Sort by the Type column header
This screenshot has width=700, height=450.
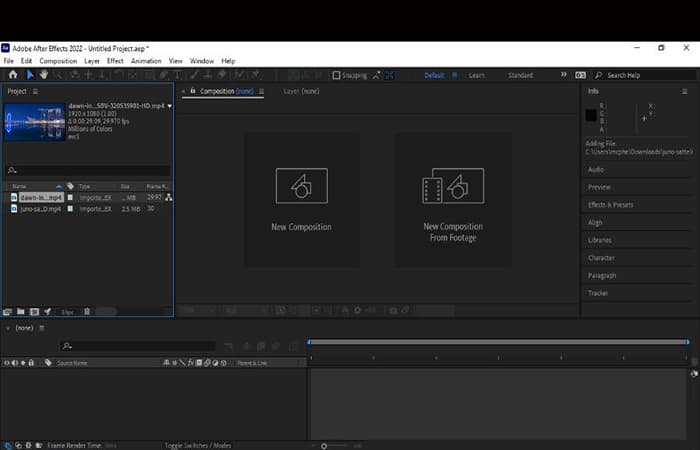[x=84, y=186]
